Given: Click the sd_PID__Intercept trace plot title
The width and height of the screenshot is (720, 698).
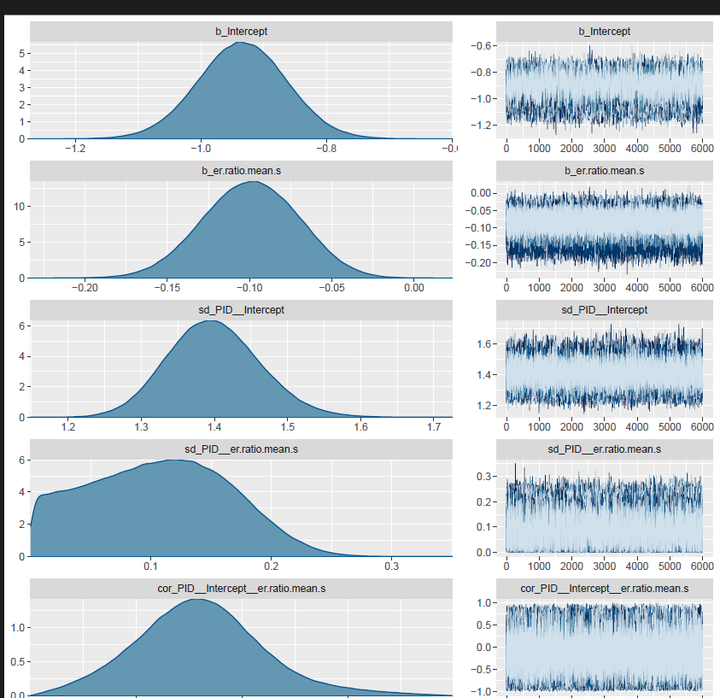Looking at the screenshot, I should click(x=604, y=310).
